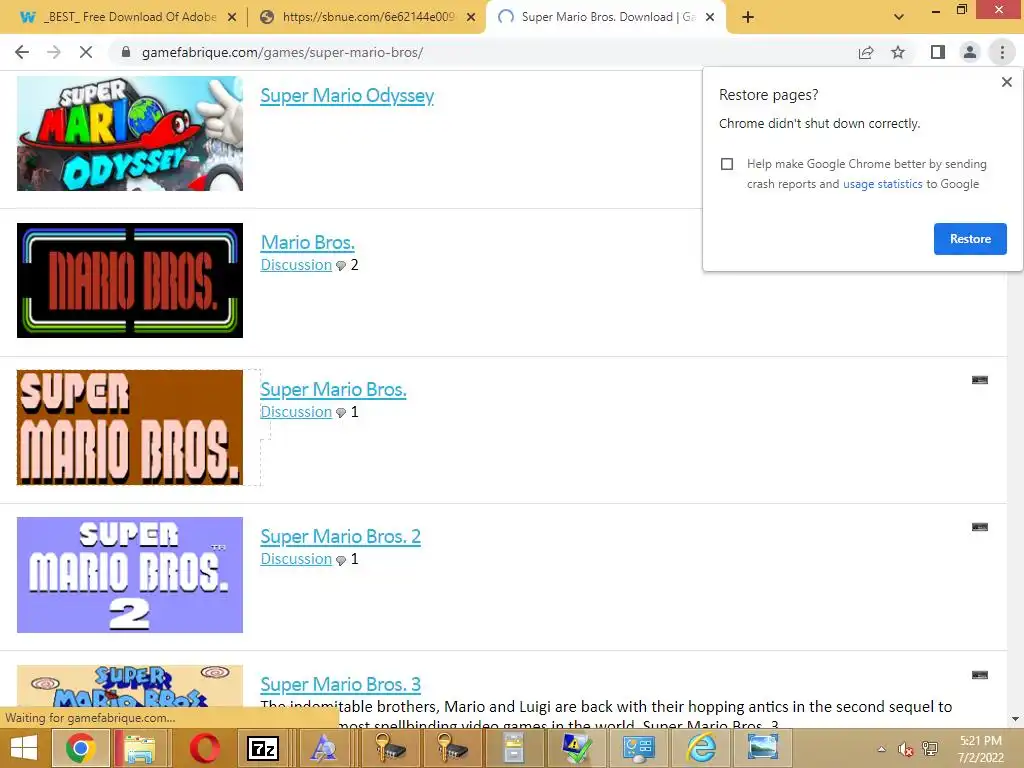Open the usage statistics link
This screenshot has width=1024, height=768.
(x=882, y=184)
